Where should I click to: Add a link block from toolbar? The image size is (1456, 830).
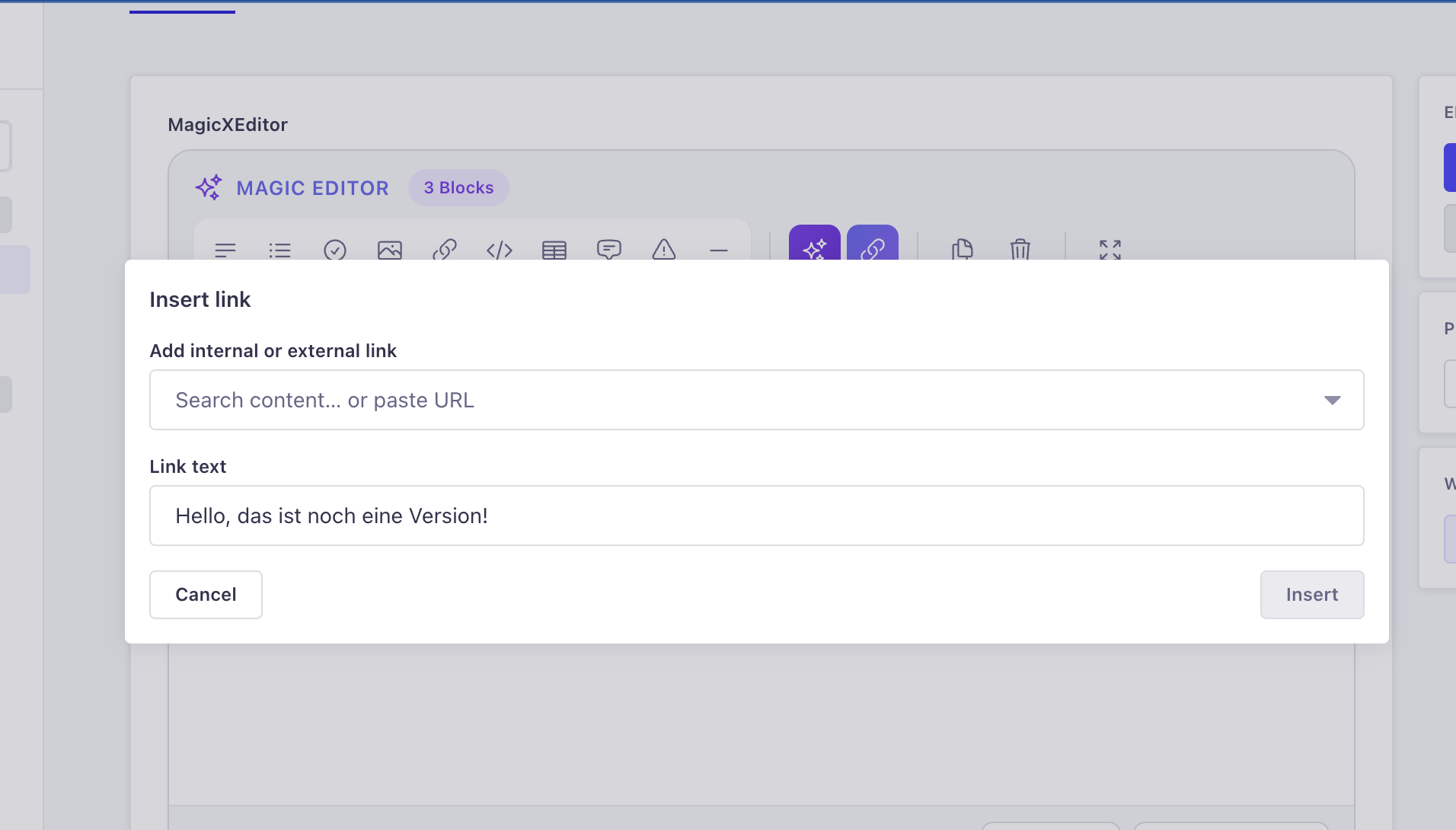tap(445, 249)
